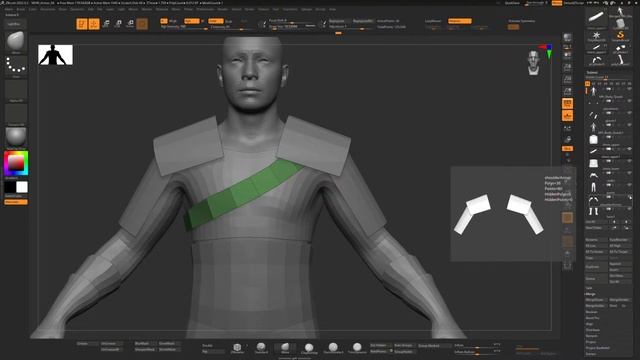Select the ZModeler brush icon
Viewport: 640px width, 360px height.
pos(237,348)
